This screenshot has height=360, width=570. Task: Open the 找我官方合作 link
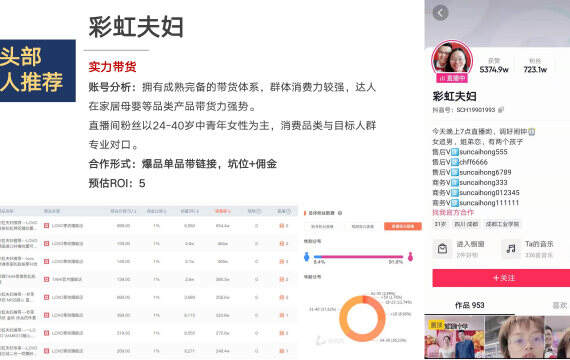pyautogui.click(x=453, y=212)
